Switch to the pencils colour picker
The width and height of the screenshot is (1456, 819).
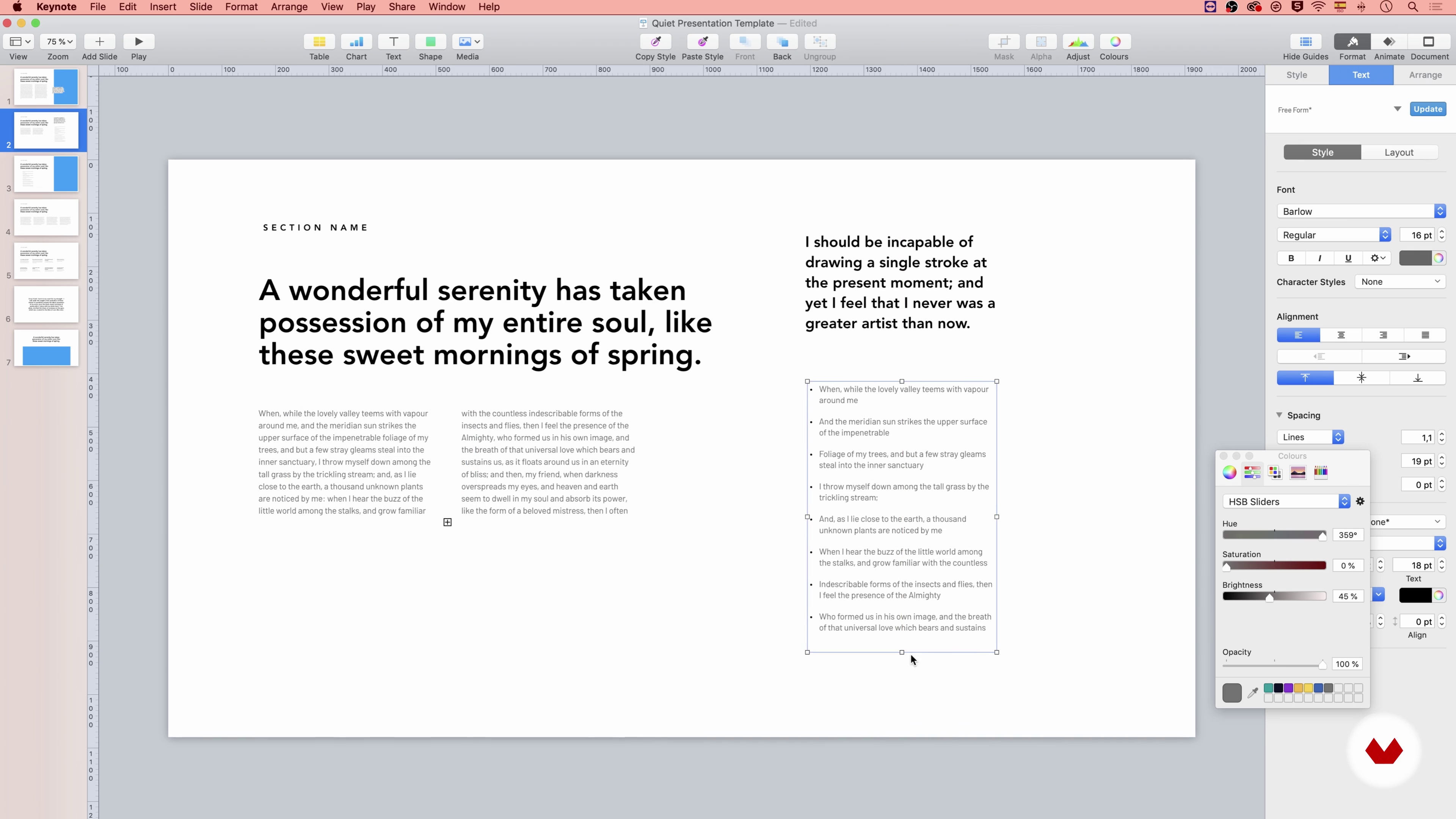pyautogui.click(x=1320, y=472)
